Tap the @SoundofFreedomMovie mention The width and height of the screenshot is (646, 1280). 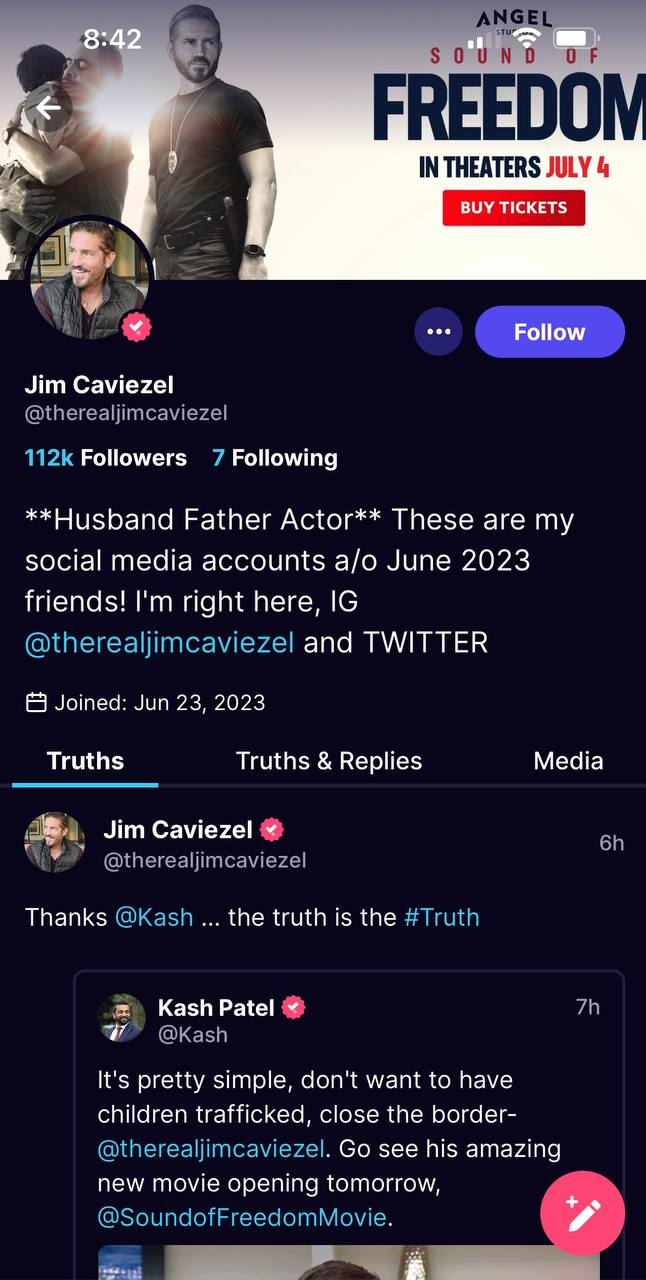(241, 1217)
